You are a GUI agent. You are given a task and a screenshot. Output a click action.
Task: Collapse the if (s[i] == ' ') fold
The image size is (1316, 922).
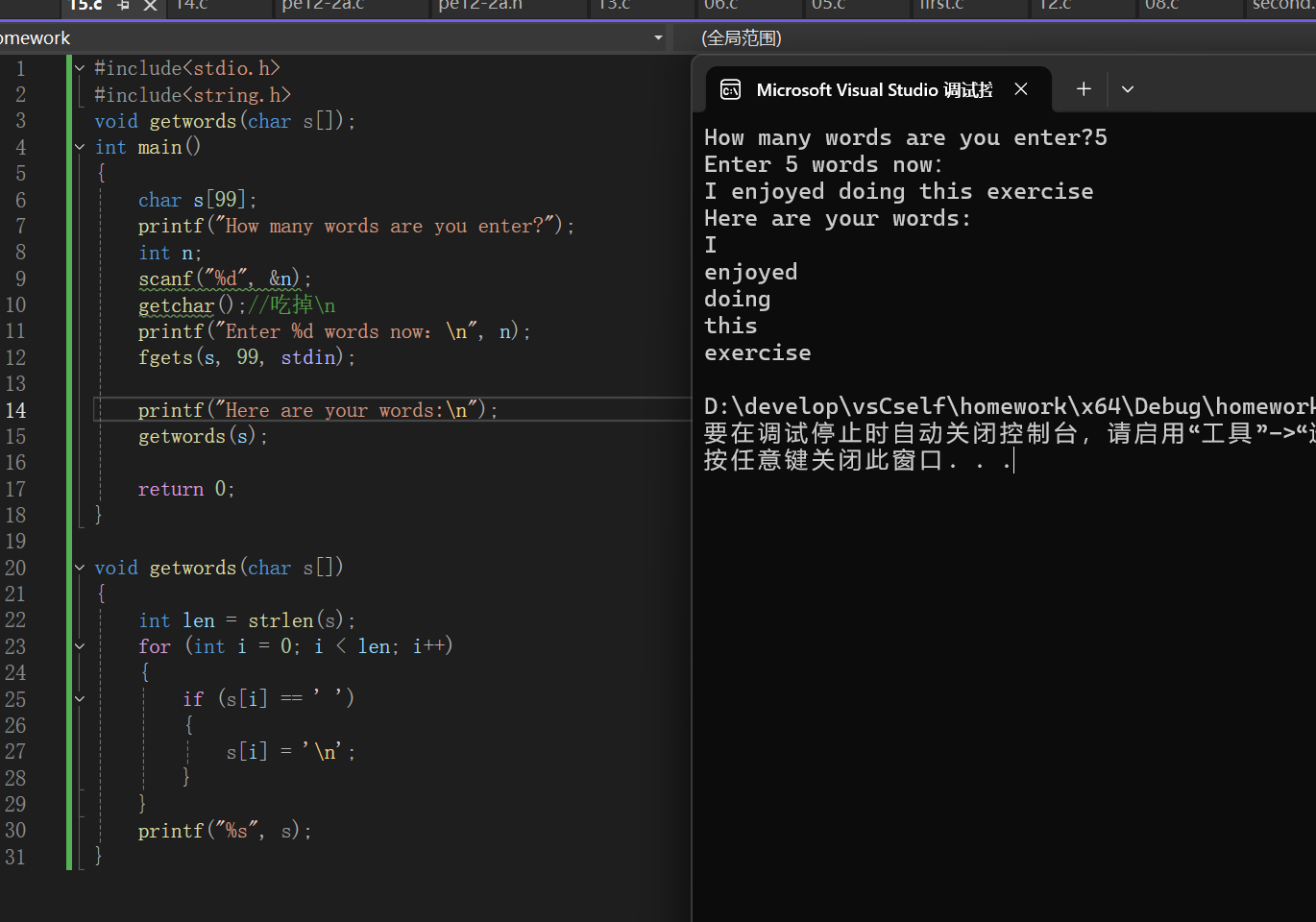pos(80,699)
